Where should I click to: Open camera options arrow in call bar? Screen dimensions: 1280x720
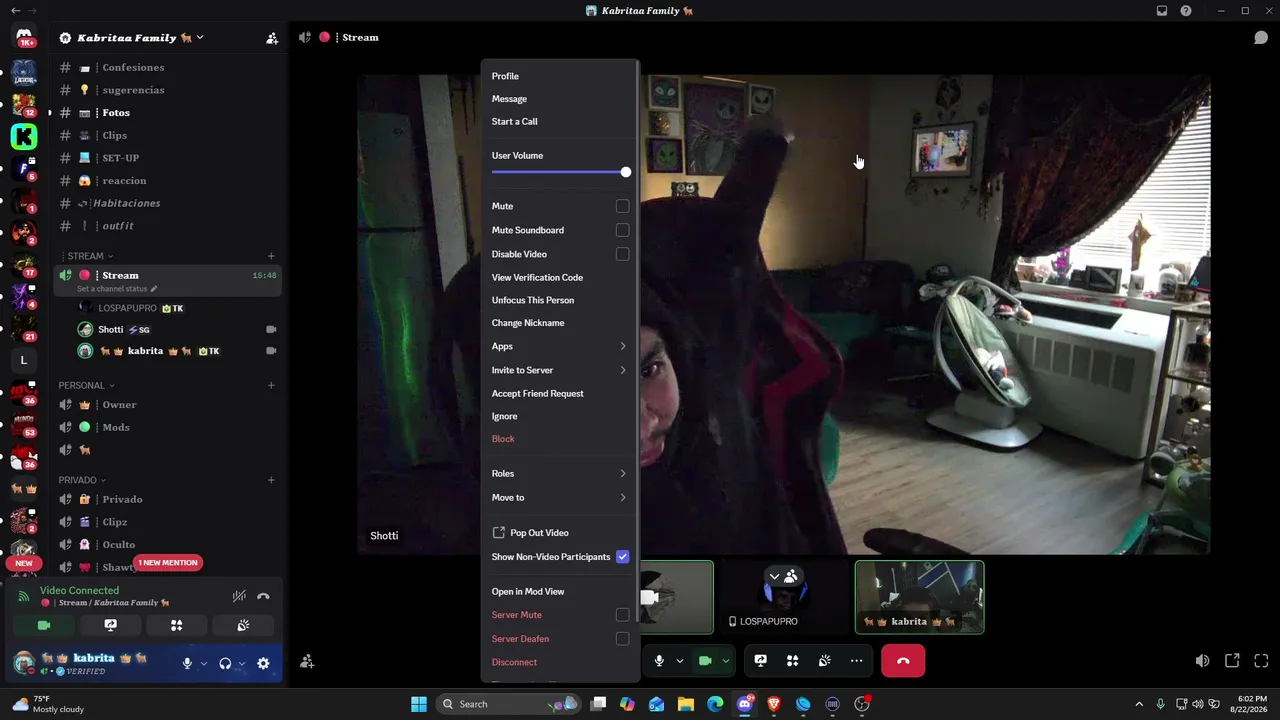point(726,661)
